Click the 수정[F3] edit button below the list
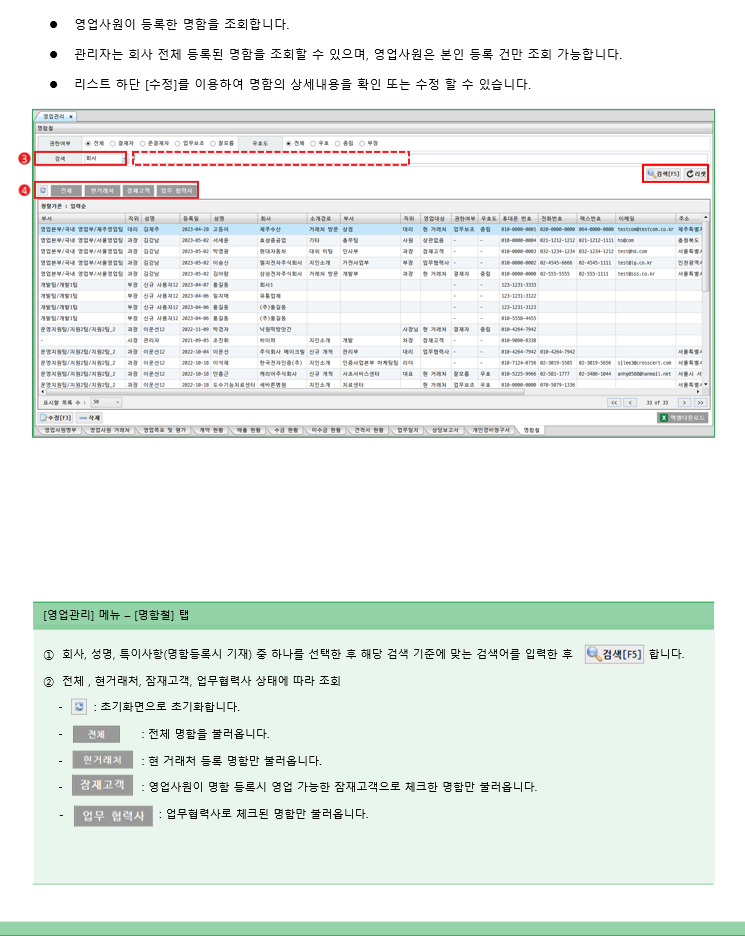The height and width of the screenshot is (936, 745). tap(56, 417)
